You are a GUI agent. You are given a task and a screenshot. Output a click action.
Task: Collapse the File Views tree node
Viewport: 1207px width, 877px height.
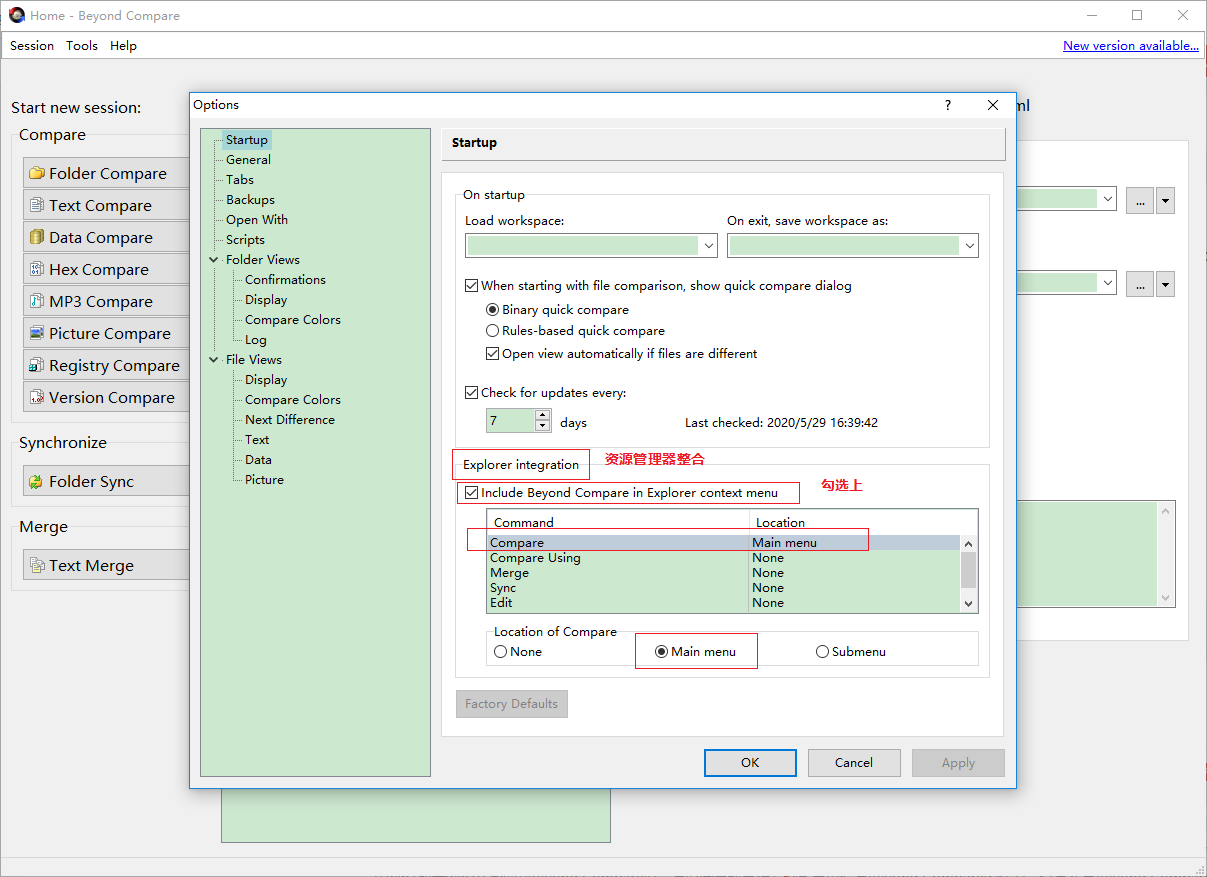pos(214,360)
